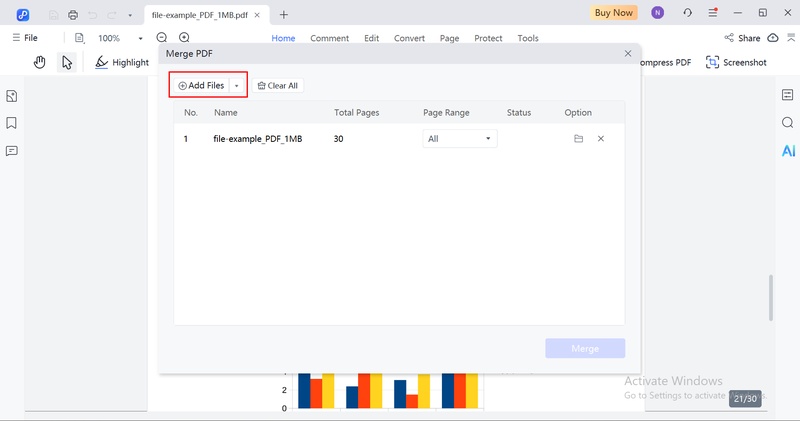Open the thumbnails panel icon in left sidebar
The width and height of the screenshot is (800, 421).
tap(12, 96)
